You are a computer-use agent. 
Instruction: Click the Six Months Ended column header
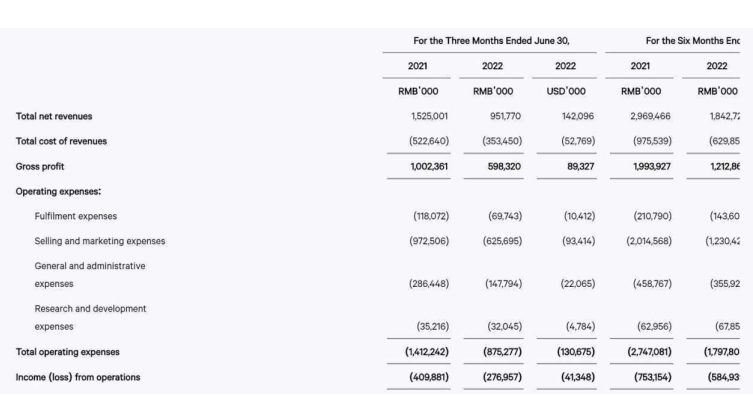tap(692, 41)
